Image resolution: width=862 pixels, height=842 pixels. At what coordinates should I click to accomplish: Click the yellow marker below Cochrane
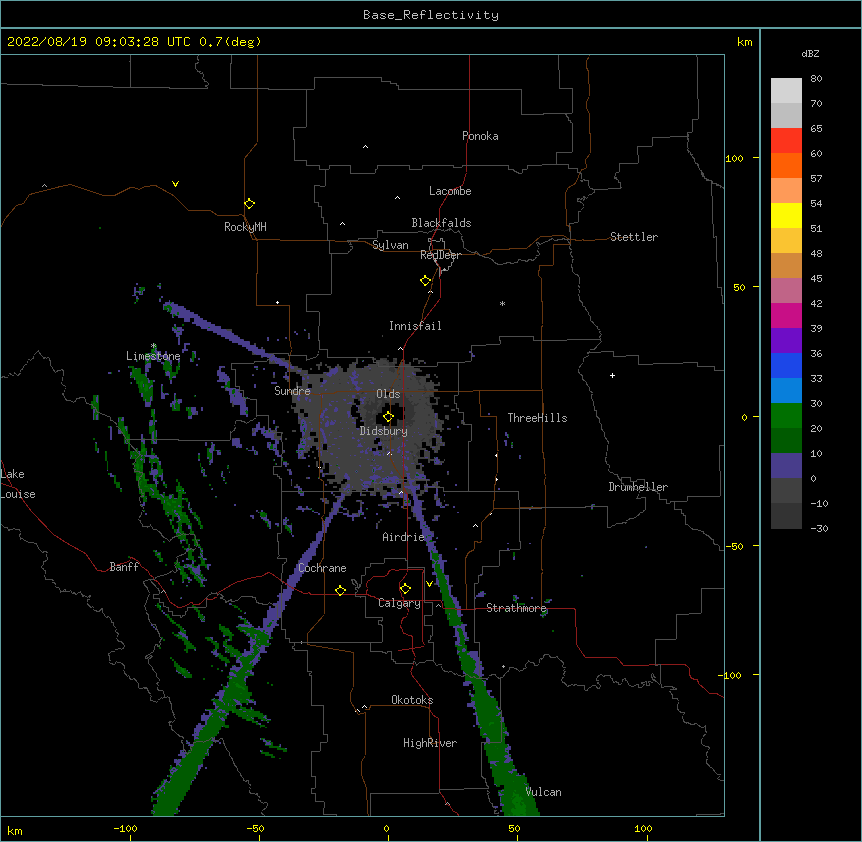click(340, 590)
